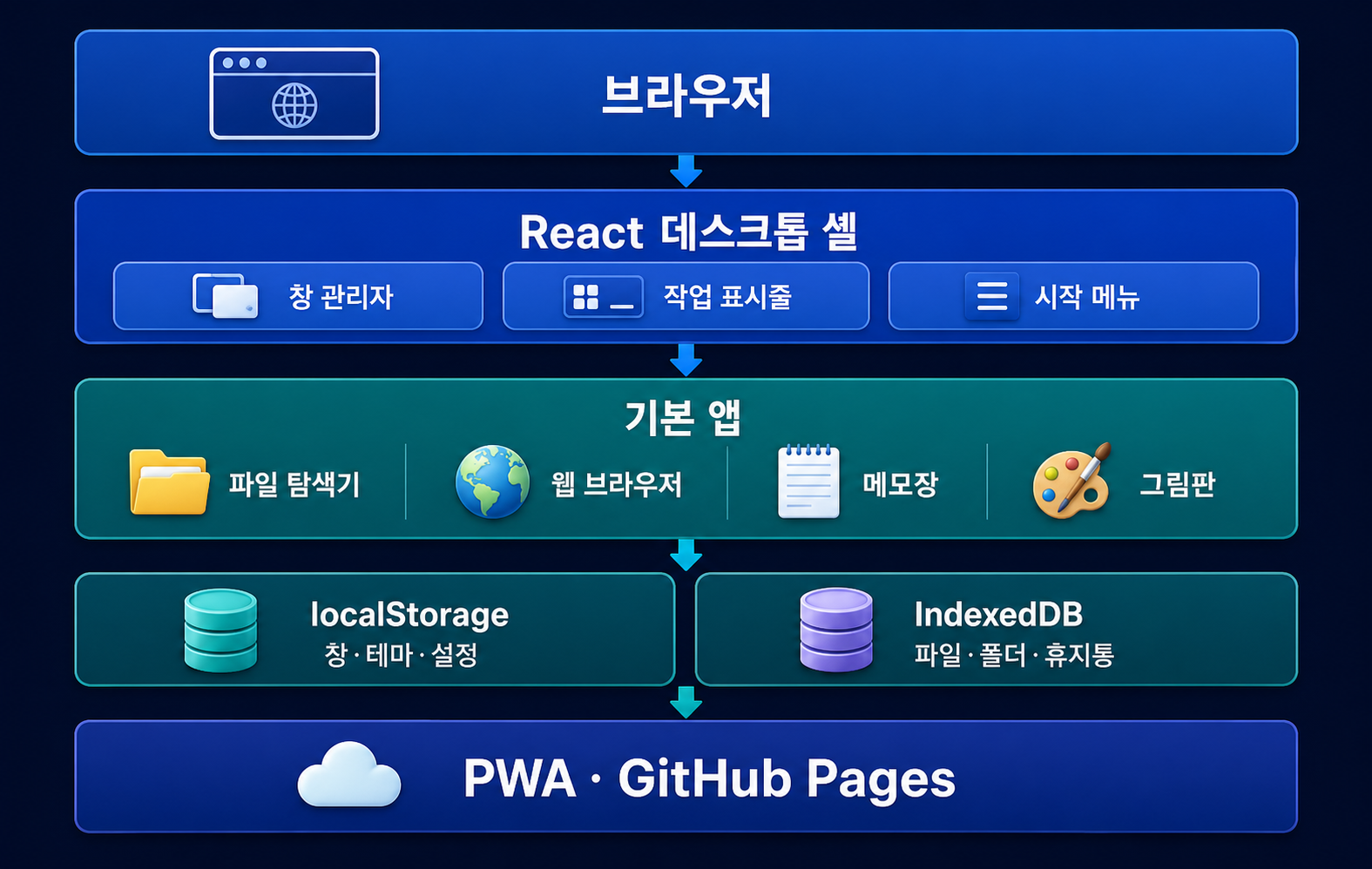This screenshot has width=1372, height=869.
Task: Click the React 데스크톱 셸 heading
Action: 688,232
